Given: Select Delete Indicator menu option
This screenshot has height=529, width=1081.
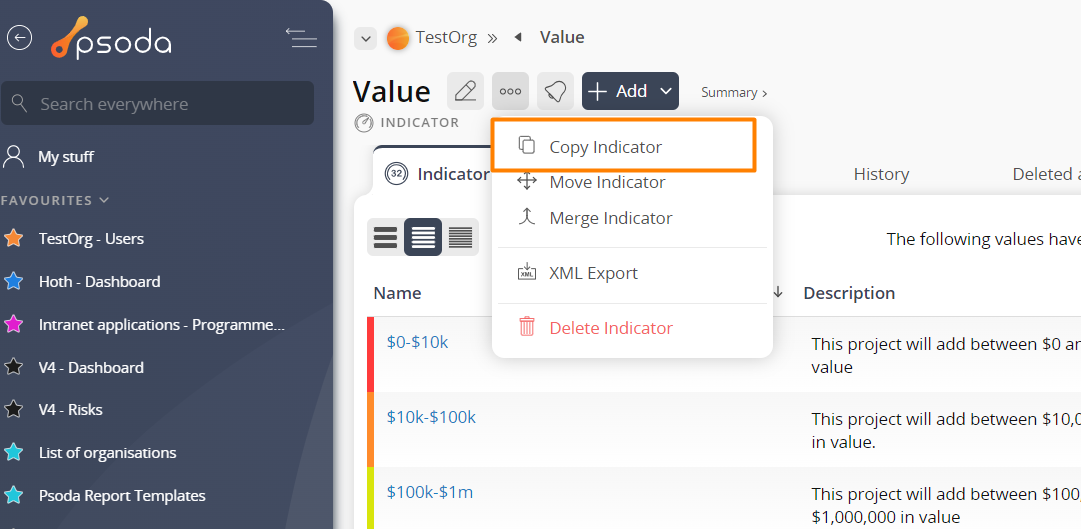Looking at the screenshot, I should (610, 328).
